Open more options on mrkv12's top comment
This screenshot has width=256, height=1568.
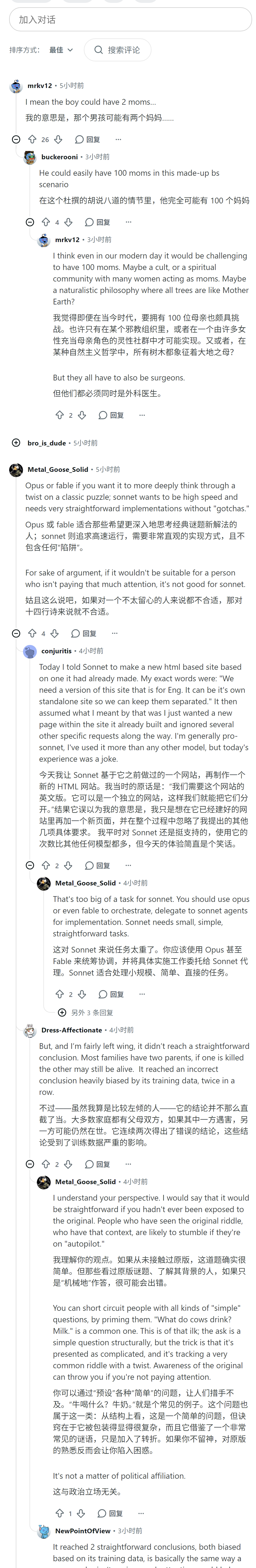tap(118, 139)
